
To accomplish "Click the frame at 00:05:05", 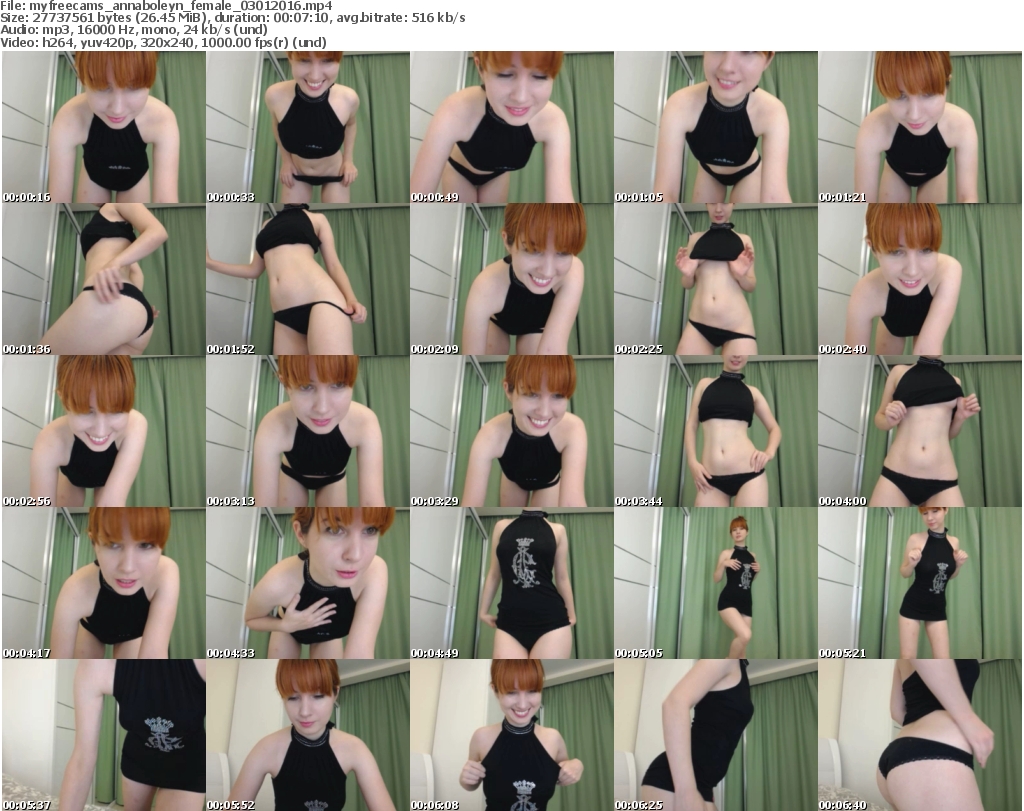I will click(x=716, y=583).
